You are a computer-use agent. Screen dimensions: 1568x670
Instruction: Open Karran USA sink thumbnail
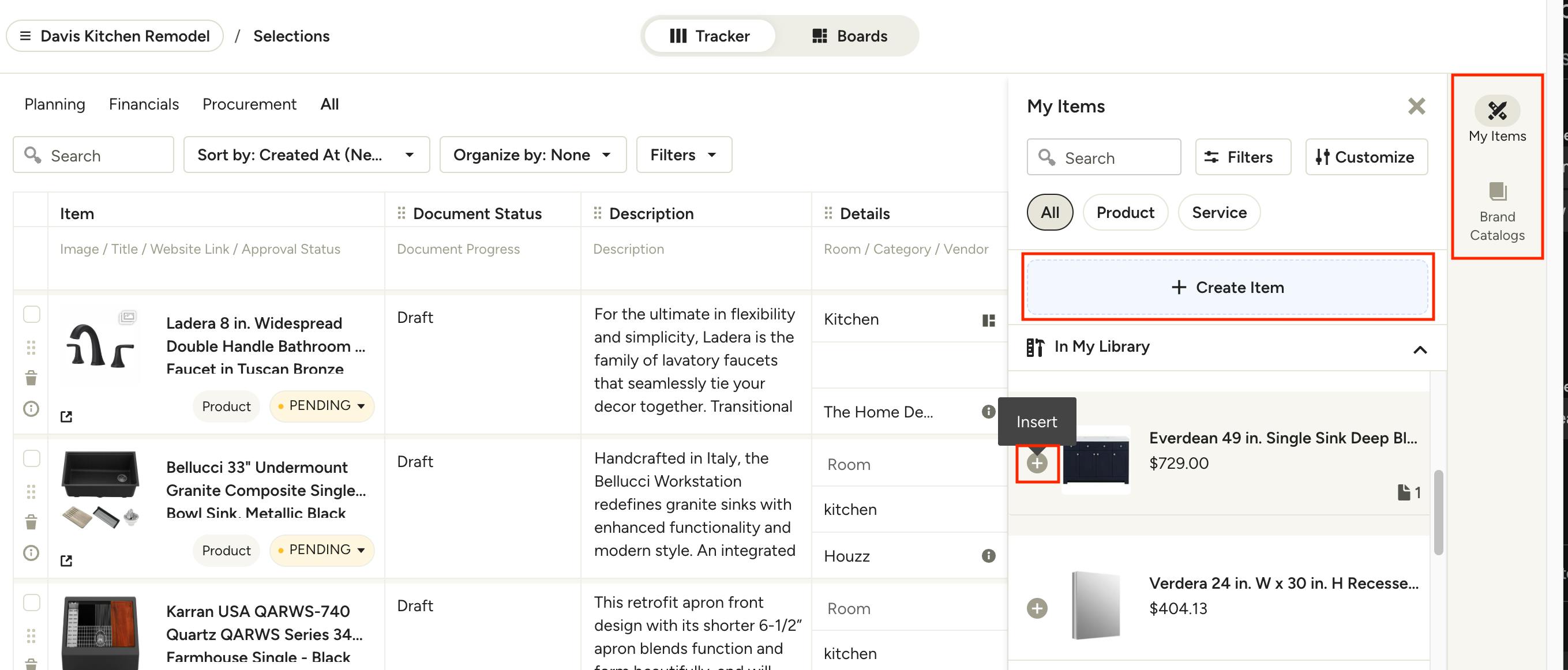[100, 633]
